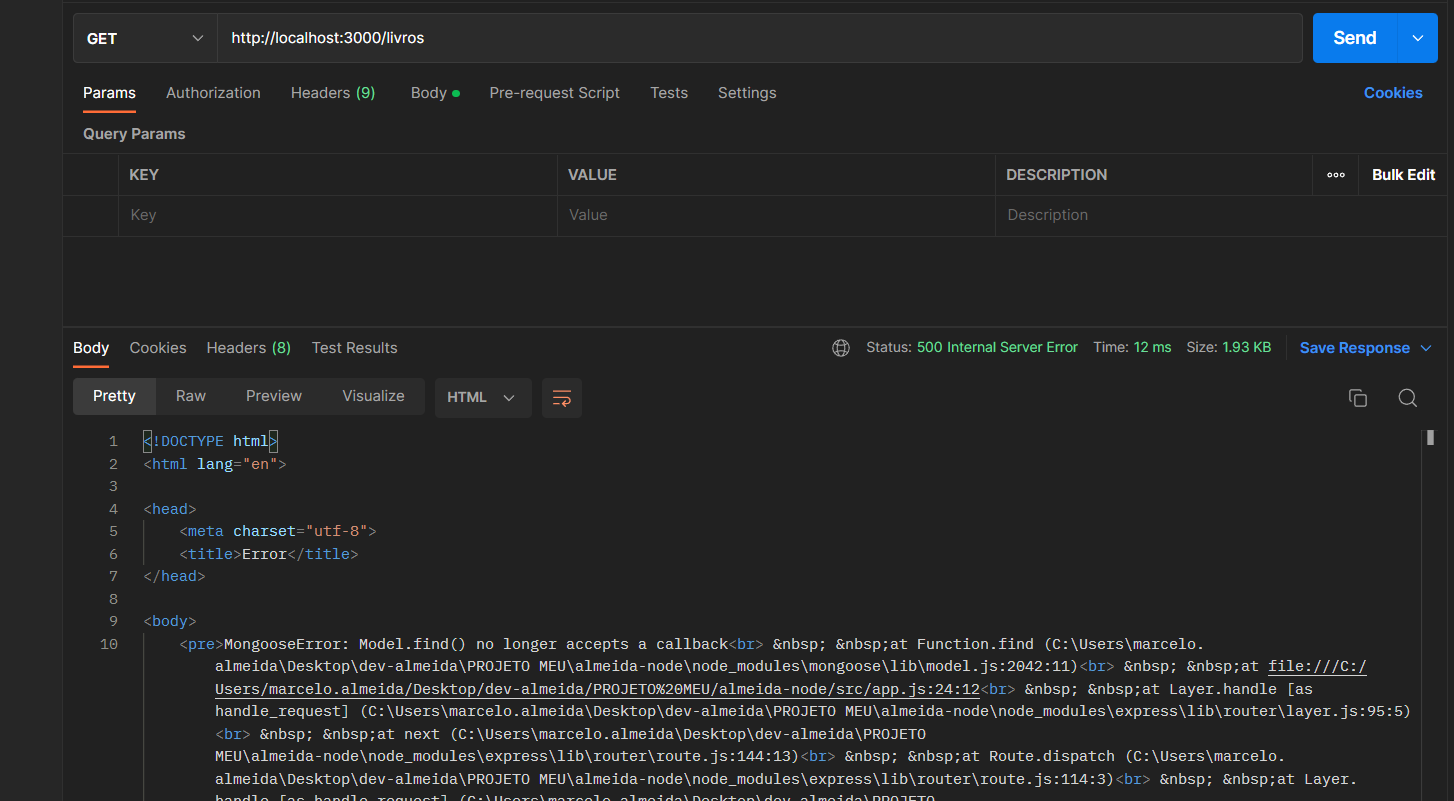
Task: Select the response Body tab
Action: point(91,348)
